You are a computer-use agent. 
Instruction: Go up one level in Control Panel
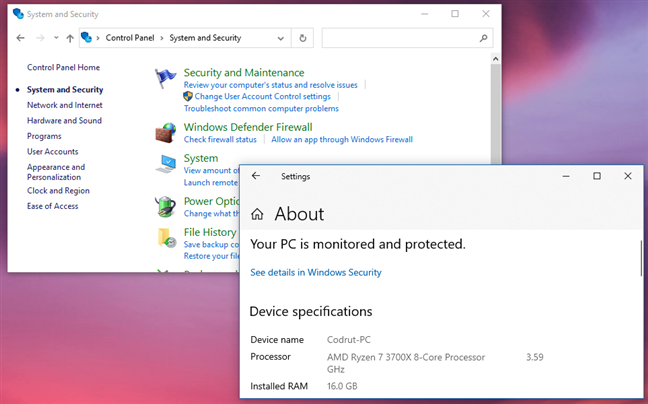[x=70, y=38]
